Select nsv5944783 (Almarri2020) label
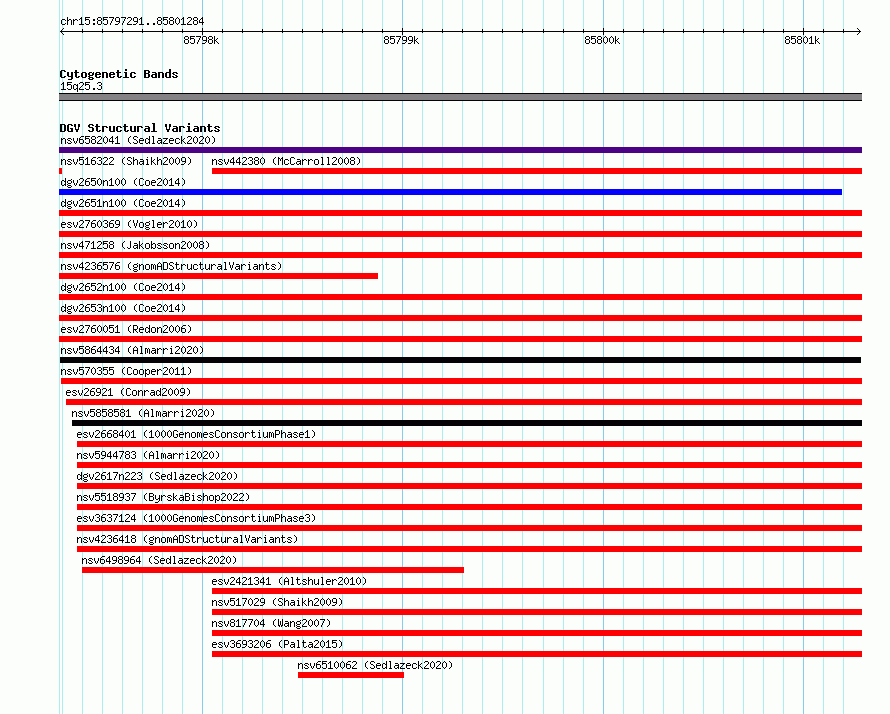This screenshot has height=714, width=890. [x=148, y=455]
